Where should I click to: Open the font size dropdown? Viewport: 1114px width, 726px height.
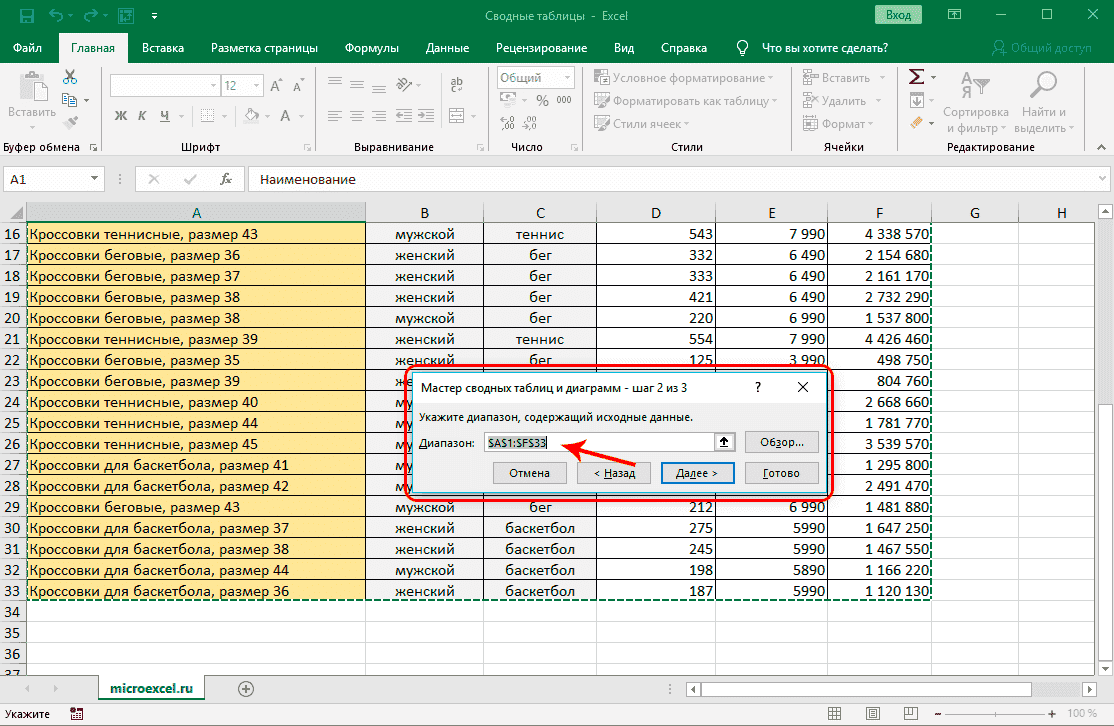click(258, 86)
